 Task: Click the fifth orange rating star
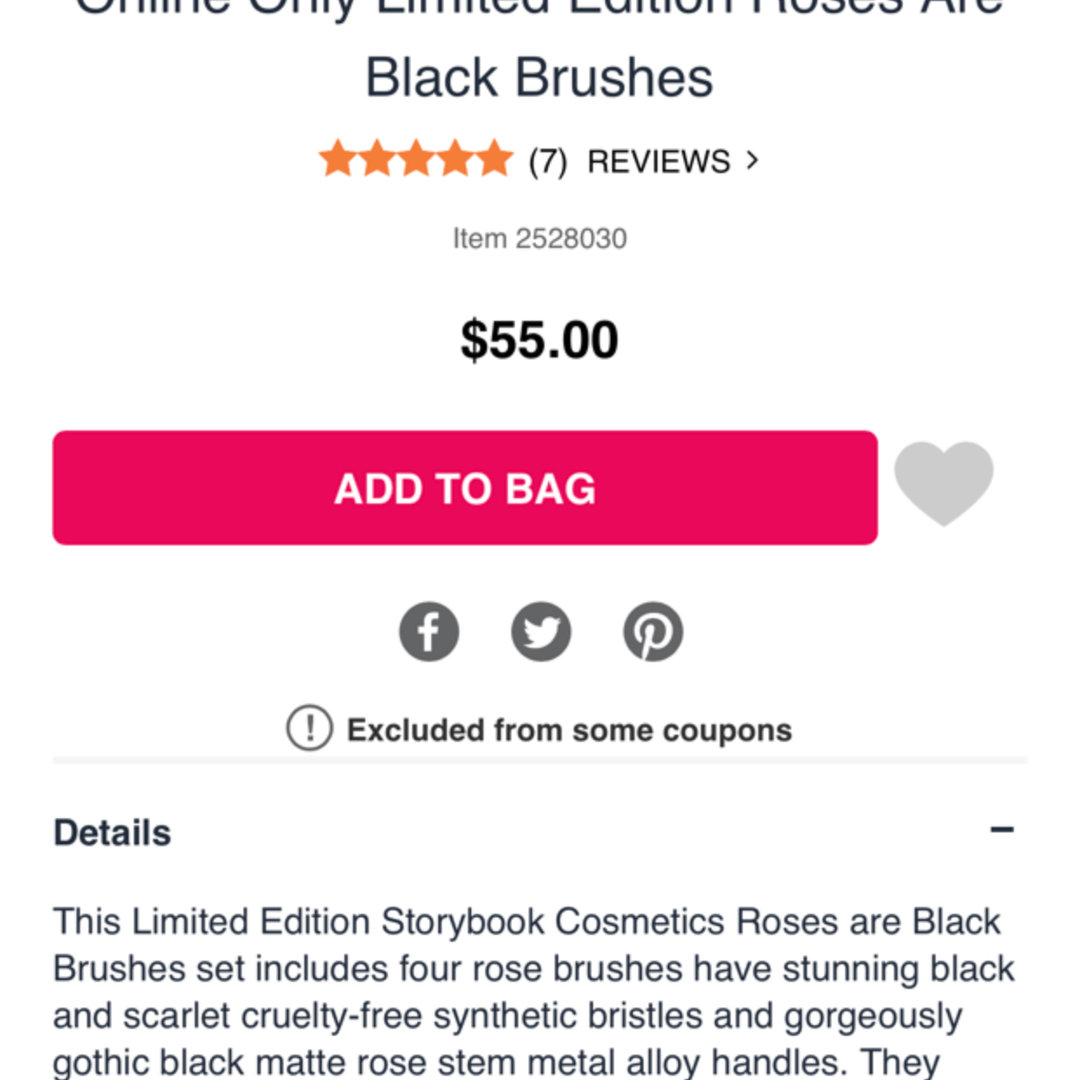494,160
